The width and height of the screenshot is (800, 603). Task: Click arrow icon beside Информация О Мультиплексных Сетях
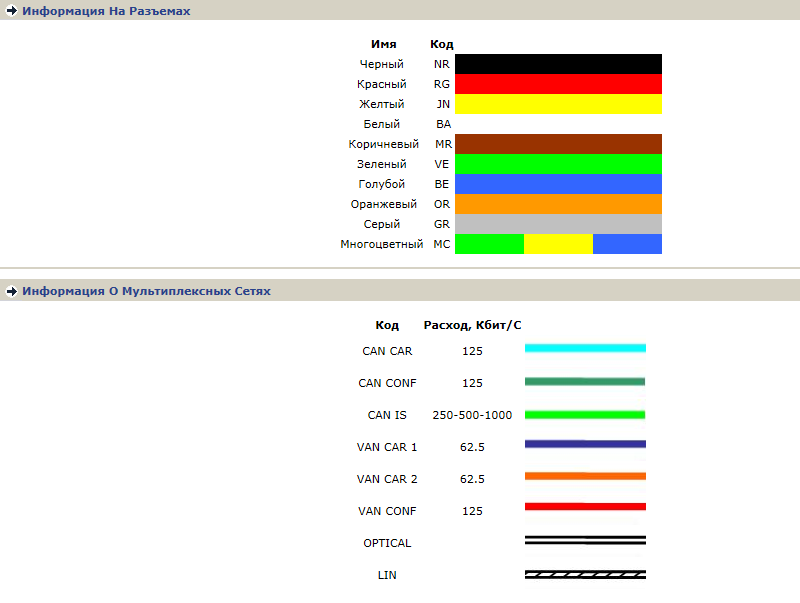(x=12, y=291)
